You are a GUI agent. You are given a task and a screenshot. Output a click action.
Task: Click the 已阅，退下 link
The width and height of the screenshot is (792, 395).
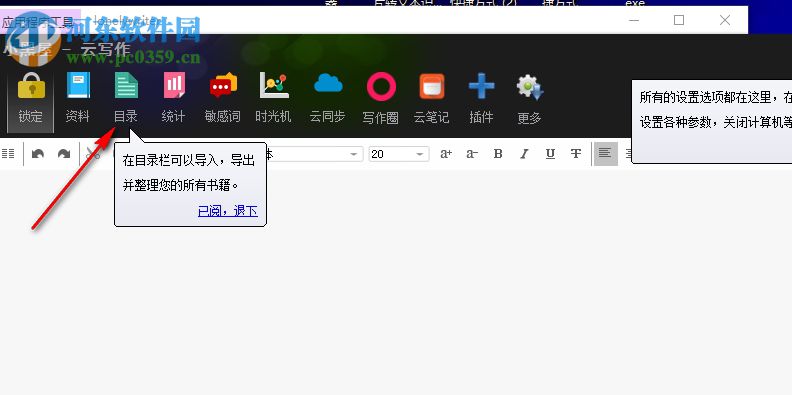tap(228, 211)
